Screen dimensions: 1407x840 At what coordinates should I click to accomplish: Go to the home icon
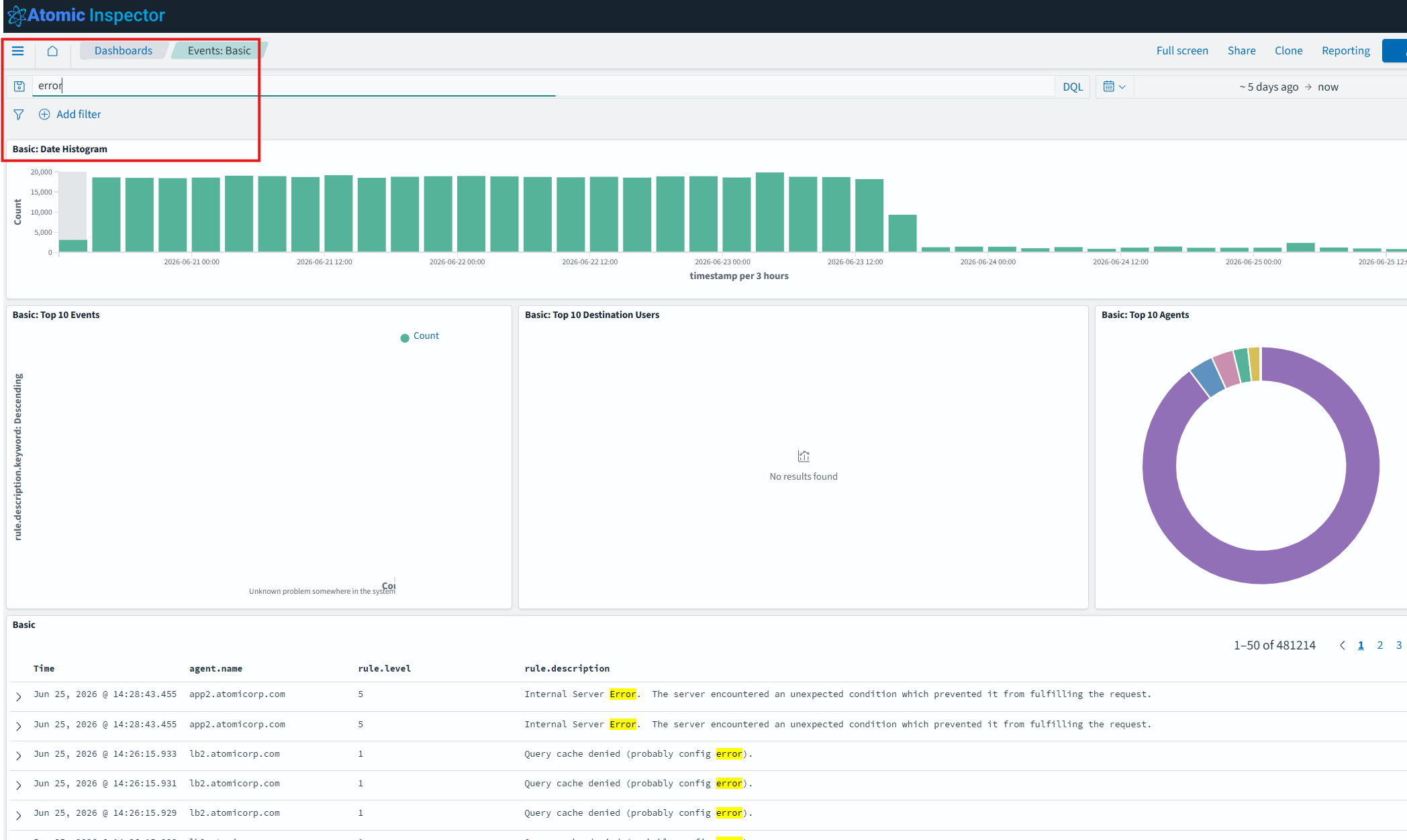tap(52, 51)
